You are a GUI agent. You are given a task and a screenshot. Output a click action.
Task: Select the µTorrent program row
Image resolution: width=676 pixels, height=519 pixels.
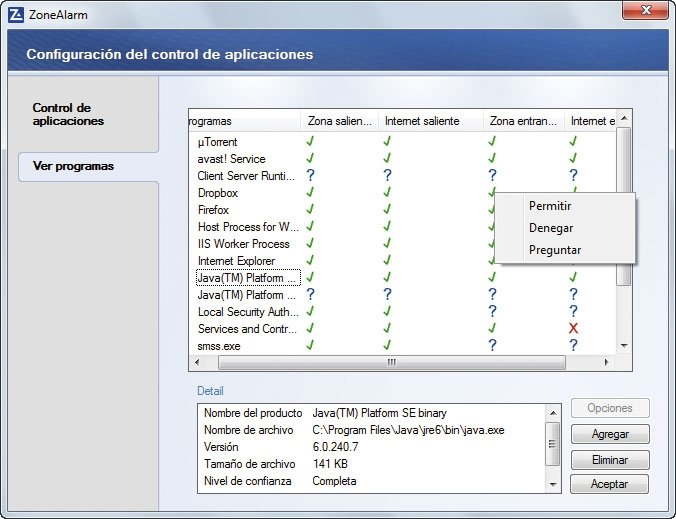coord(217,142)
